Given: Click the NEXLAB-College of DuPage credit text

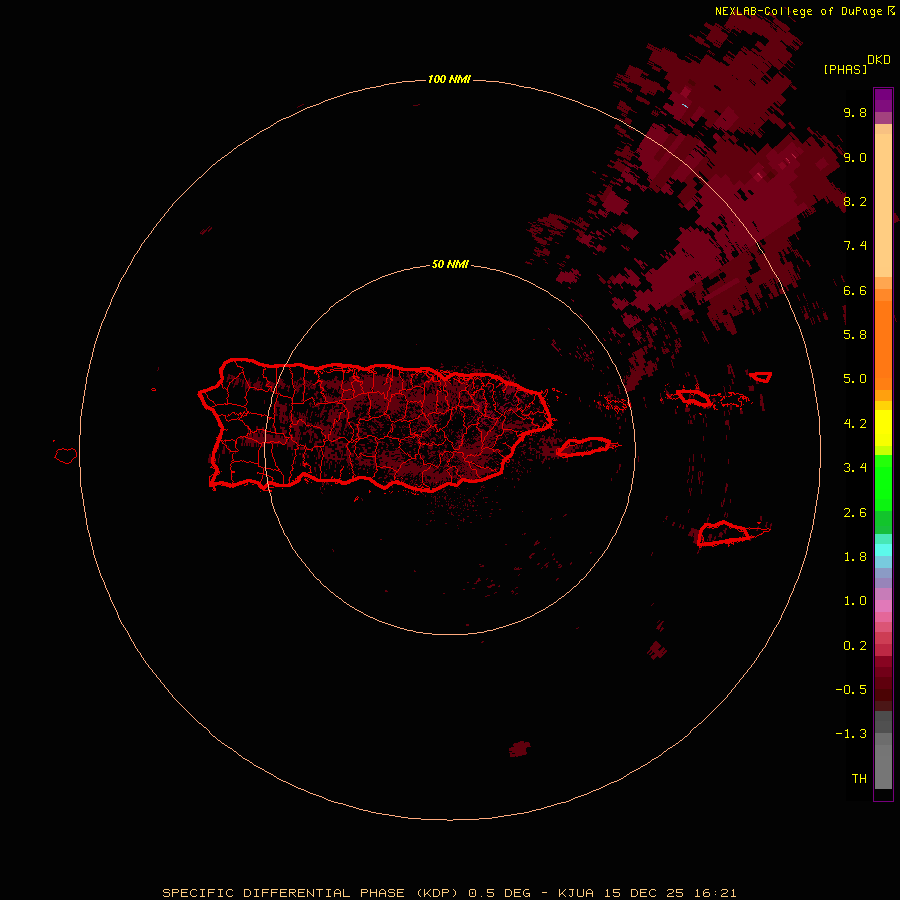Looking at the screenshot, I should tap(798, 11).
